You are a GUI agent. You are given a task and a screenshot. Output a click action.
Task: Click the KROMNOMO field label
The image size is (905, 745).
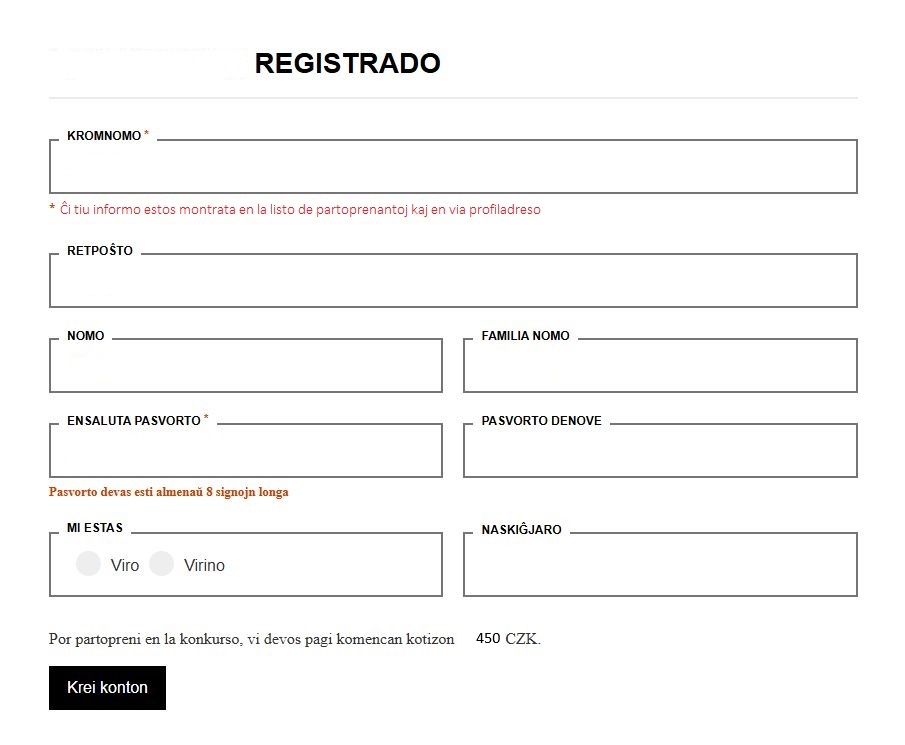point(104,136)
